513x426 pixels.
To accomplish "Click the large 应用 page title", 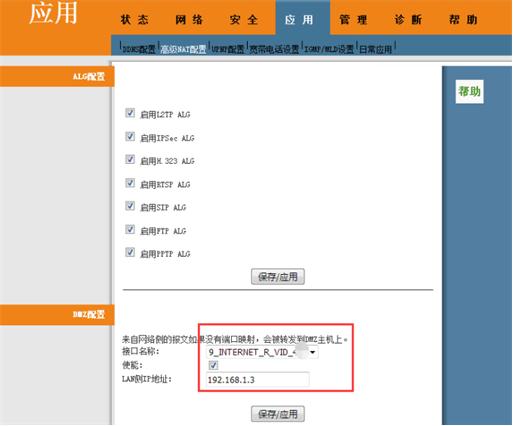I will coord(53,13).
